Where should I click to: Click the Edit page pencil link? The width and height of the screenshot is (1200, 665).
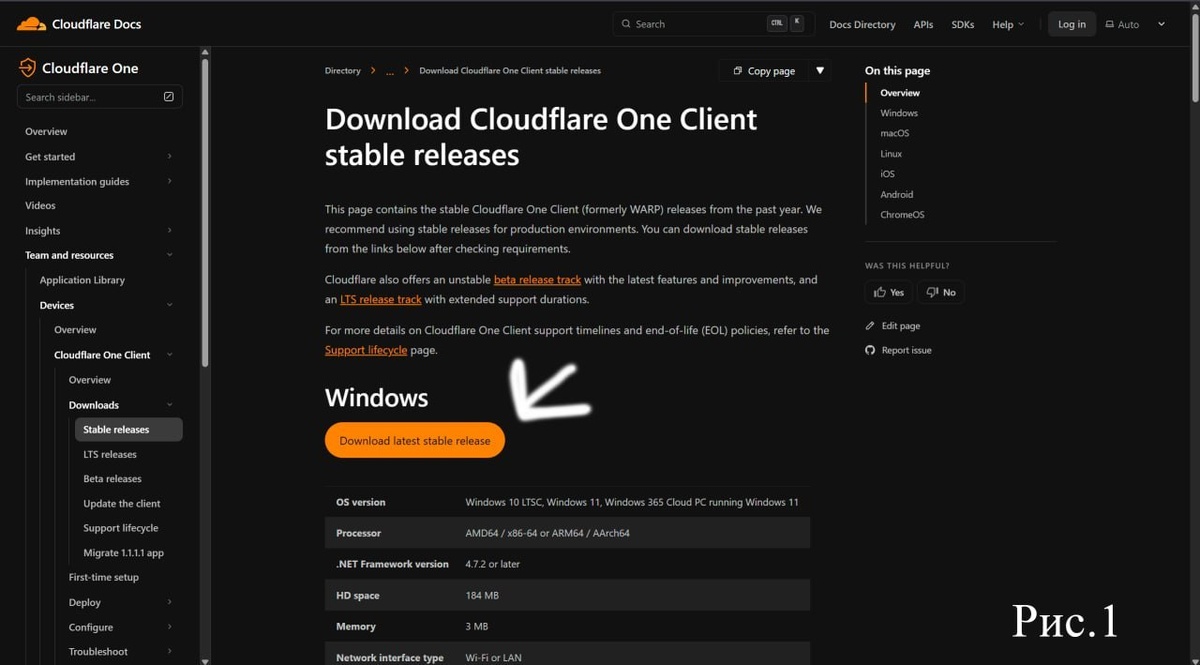892,326
